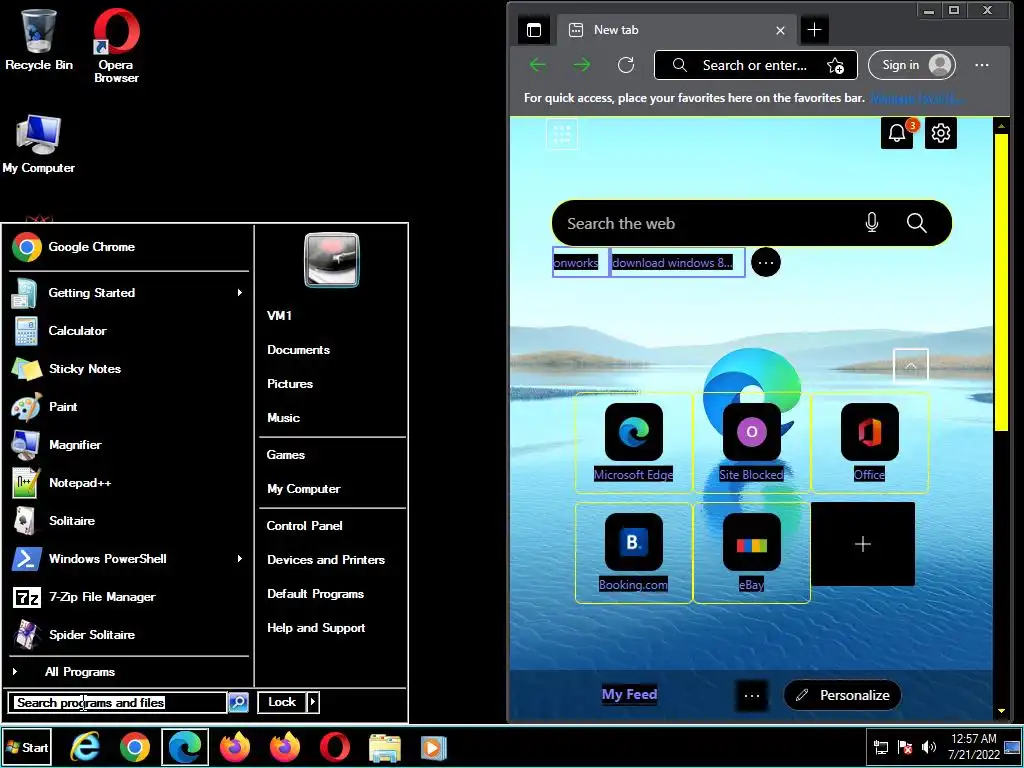Open 7-Zip File Manager
Viewport: 1024px width, 768px height.
pyautogui.click(x=129, y=597)
